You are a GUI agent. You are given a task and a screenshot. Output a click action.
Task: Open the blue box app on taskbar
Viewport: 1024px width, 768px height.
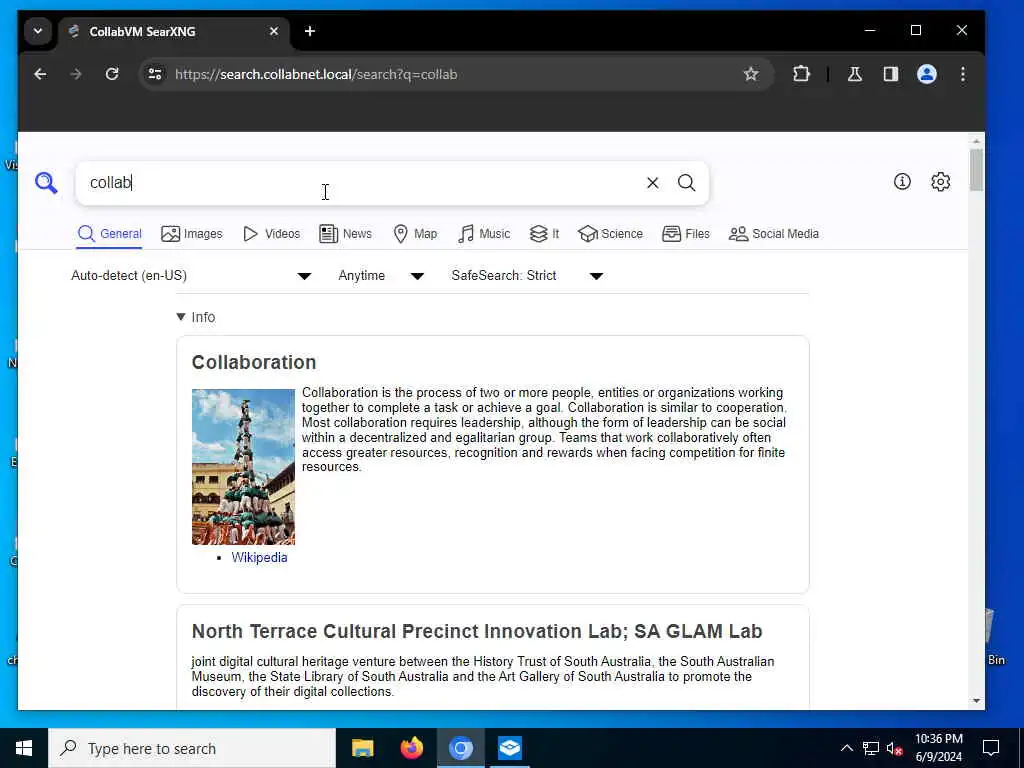click(x=509, y=748)
